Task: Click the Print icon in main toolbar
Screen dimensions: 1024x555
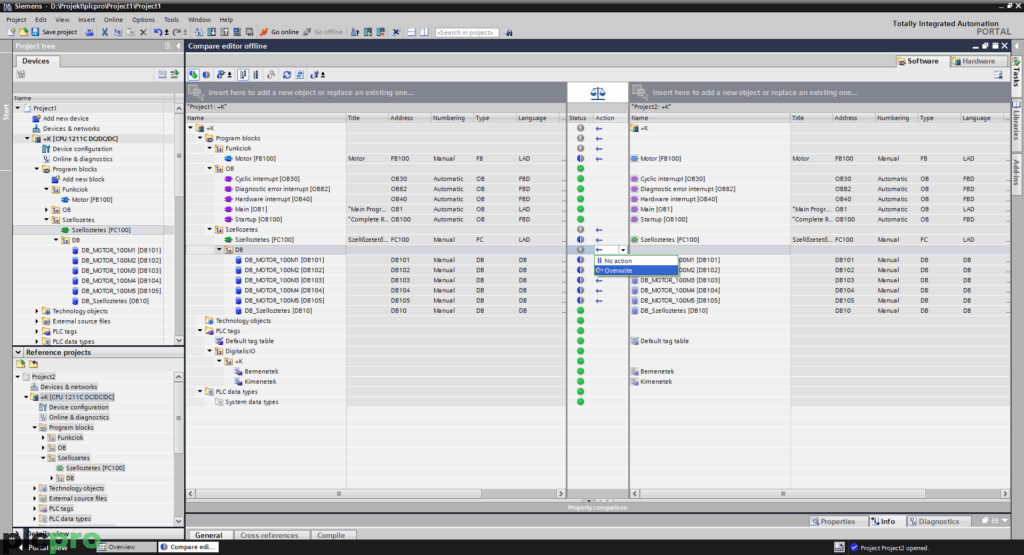Action: [89, 32]
